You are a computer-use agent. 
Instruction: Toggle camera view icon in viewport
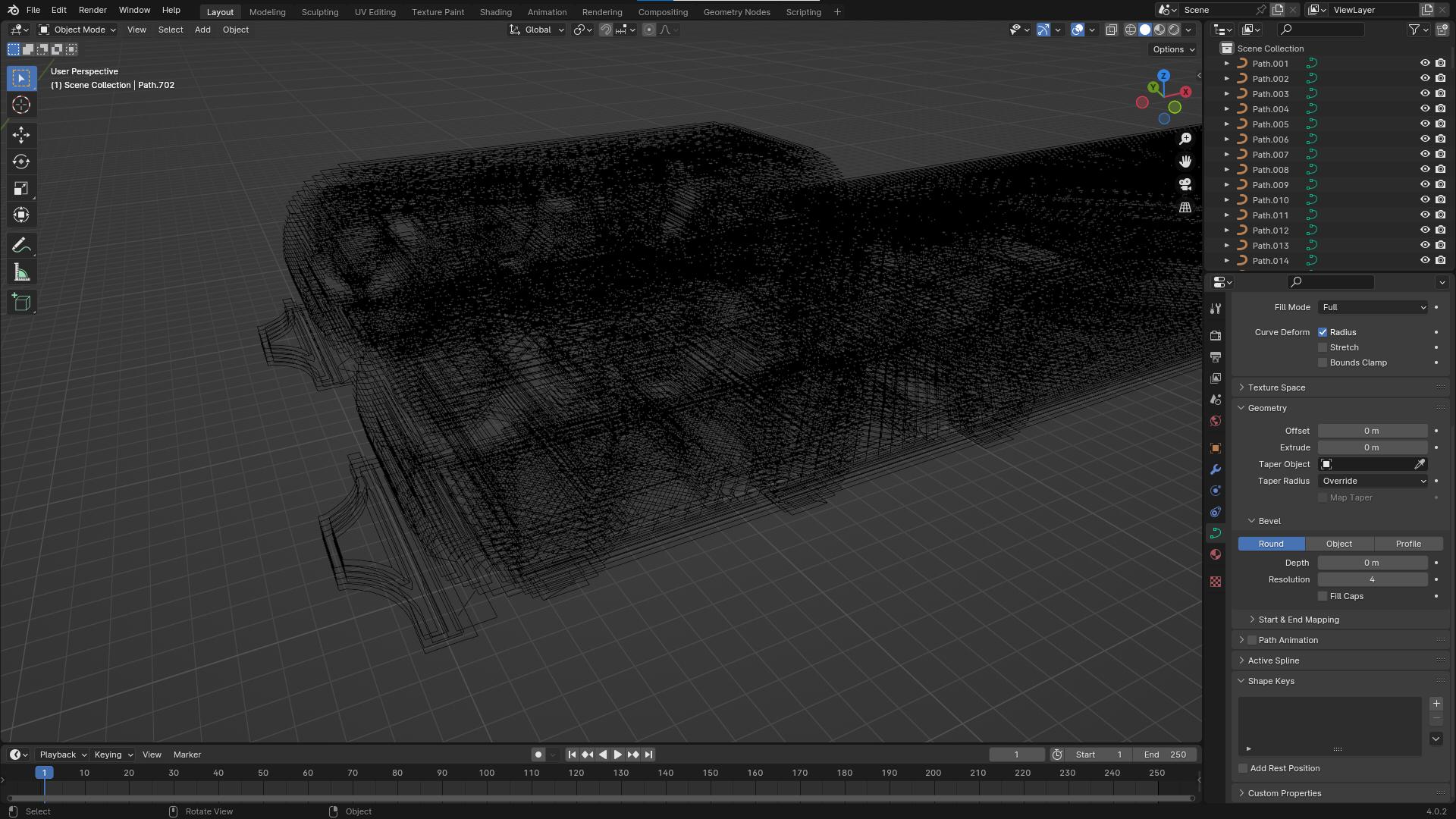coord(1185,184)
